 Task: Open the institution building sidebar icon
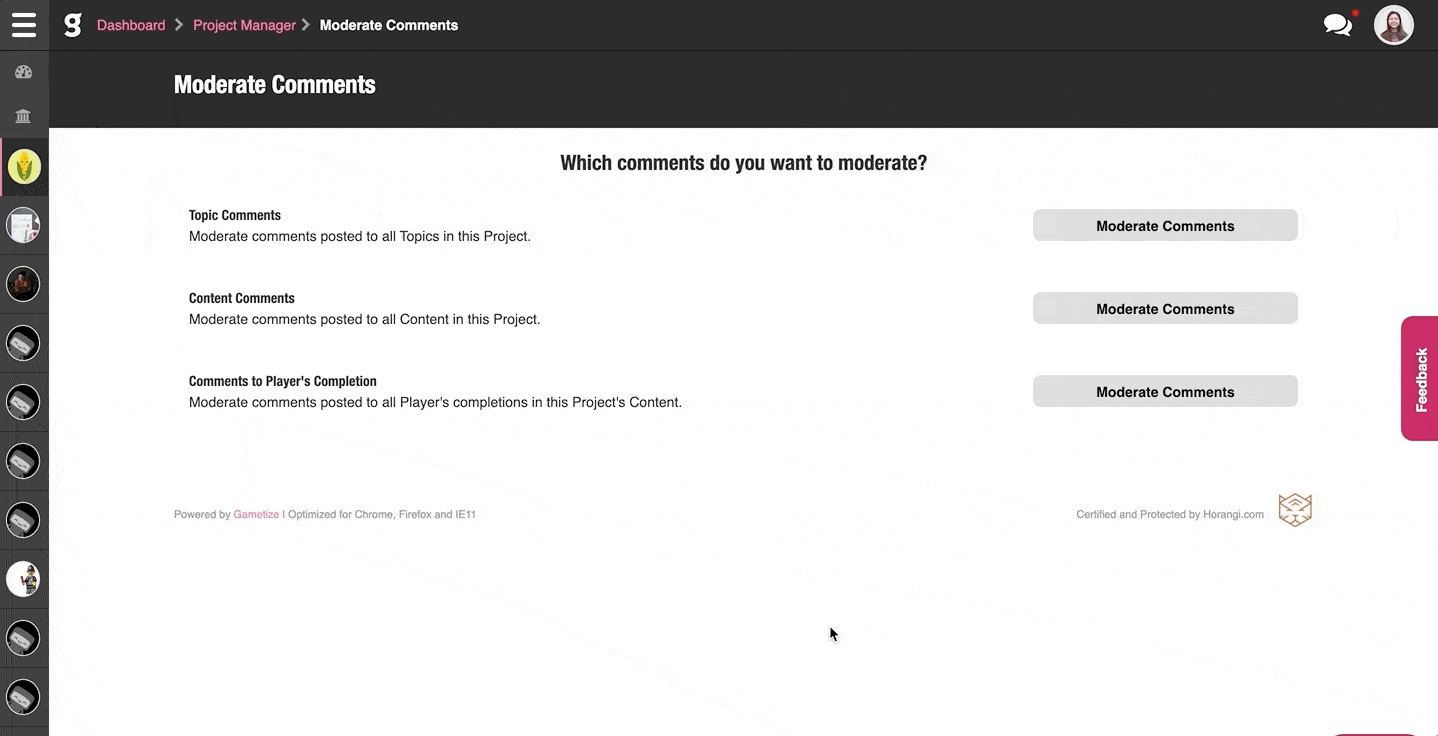pos(24,116)
